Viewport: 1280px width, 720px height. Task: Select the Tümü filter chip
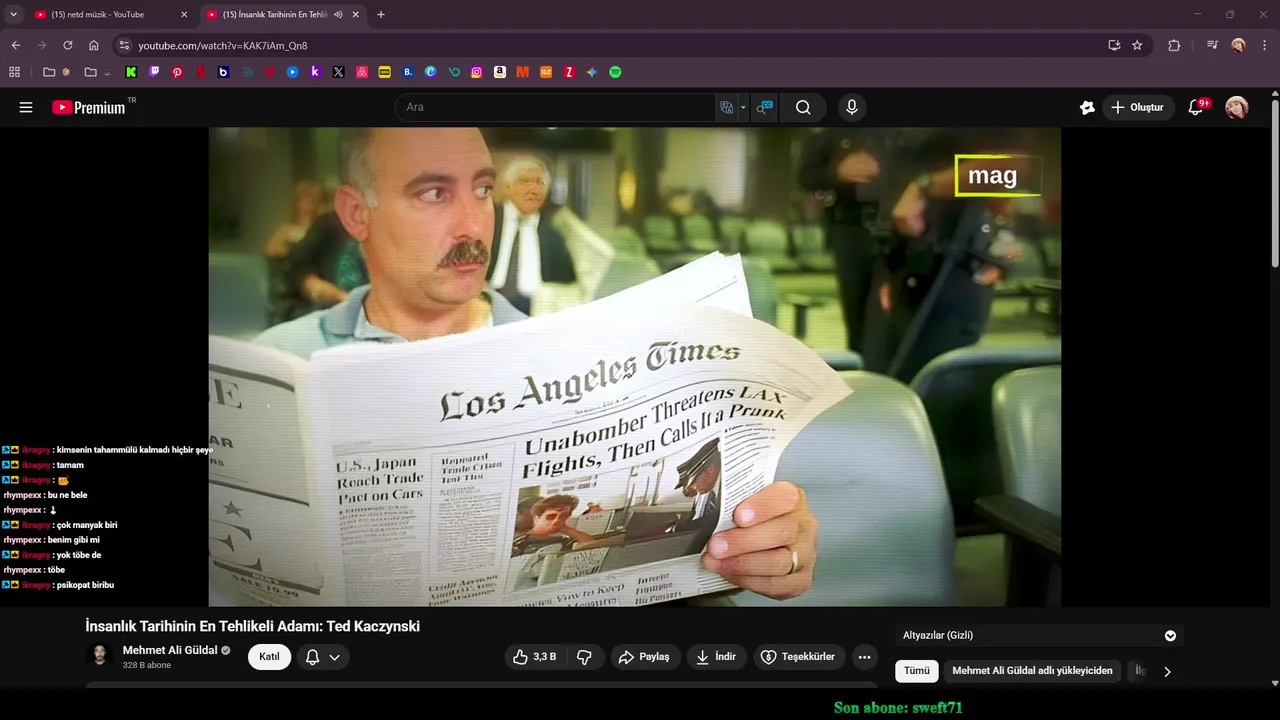[917, 671]
